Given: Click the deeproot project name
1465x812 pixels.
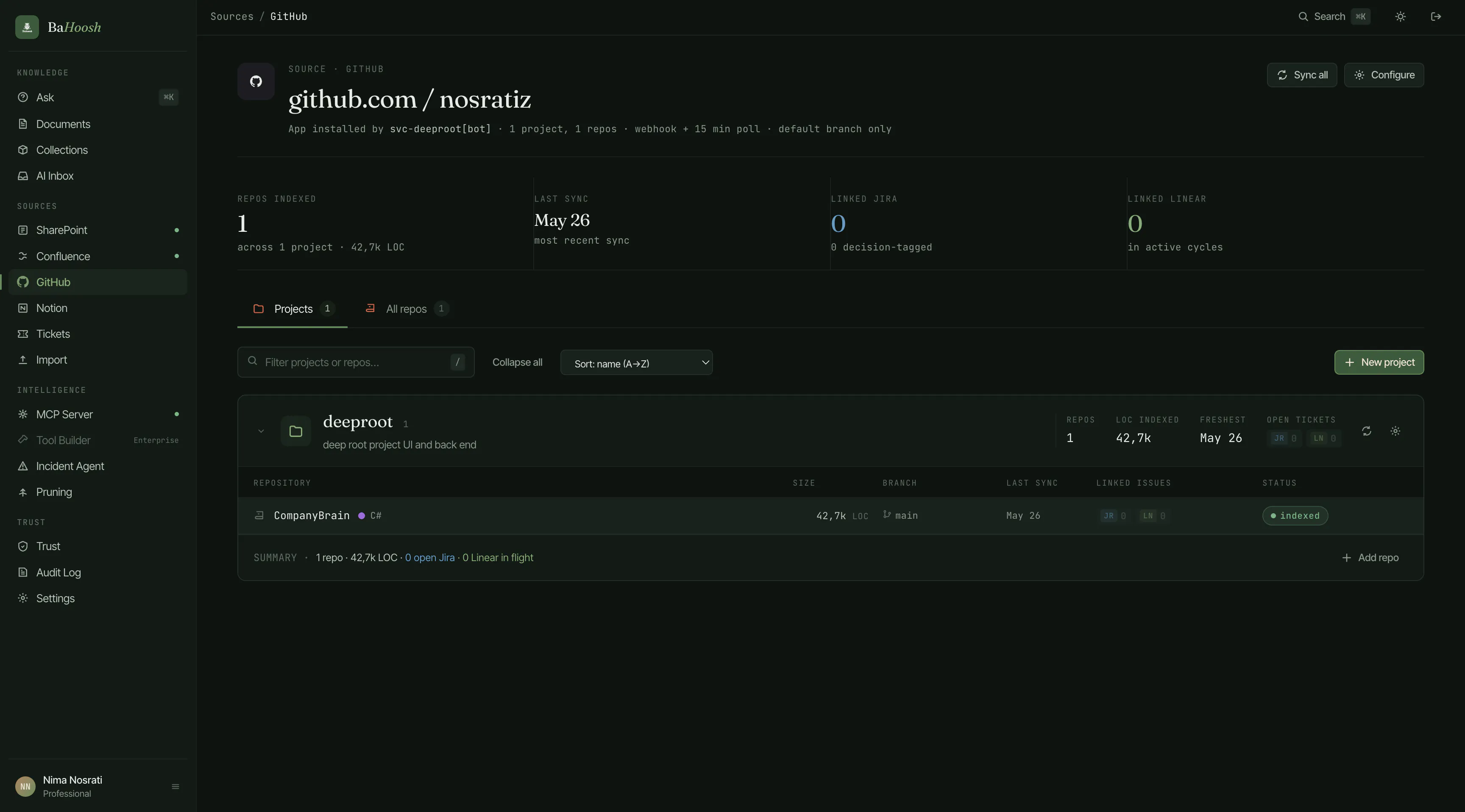Looking at the screenshot, I should point(358,421).
